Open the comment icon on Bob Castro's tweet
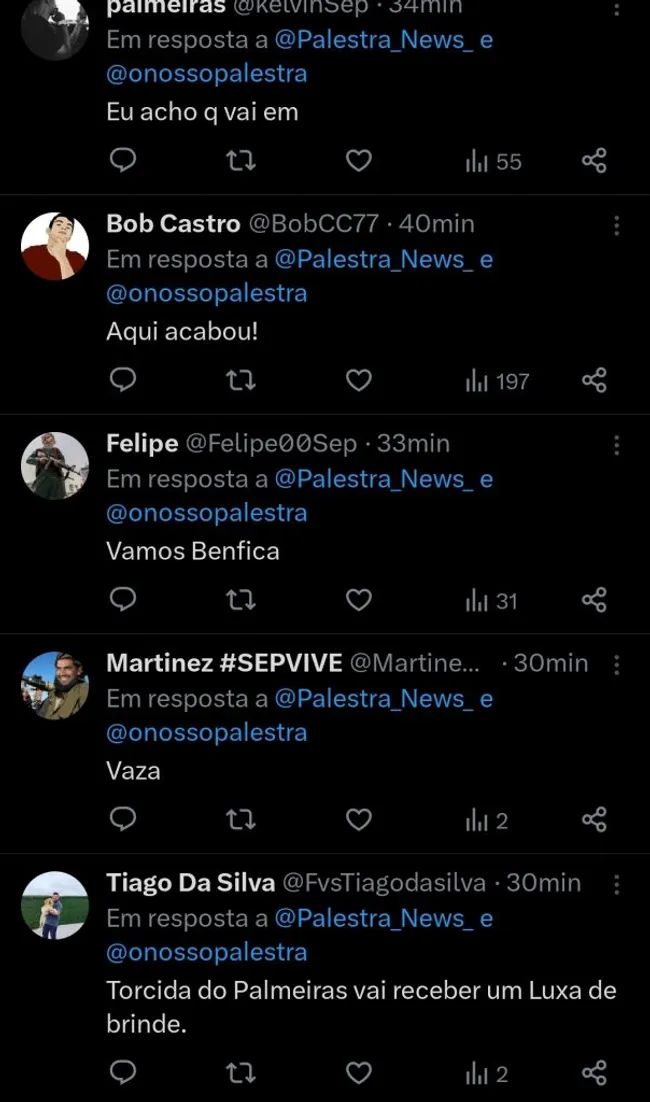650x1102 pixels. (x=123, y=380)
